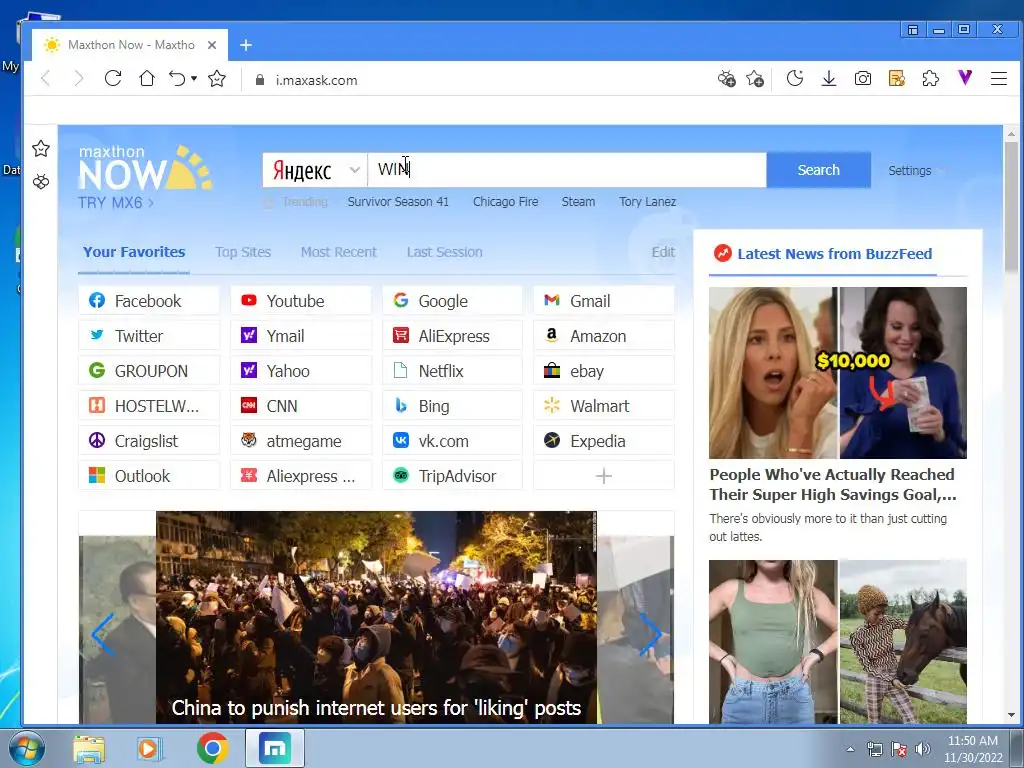Bookmark this page with the star icon
This screenshot has width=1024, height=768.
point(217,79)
